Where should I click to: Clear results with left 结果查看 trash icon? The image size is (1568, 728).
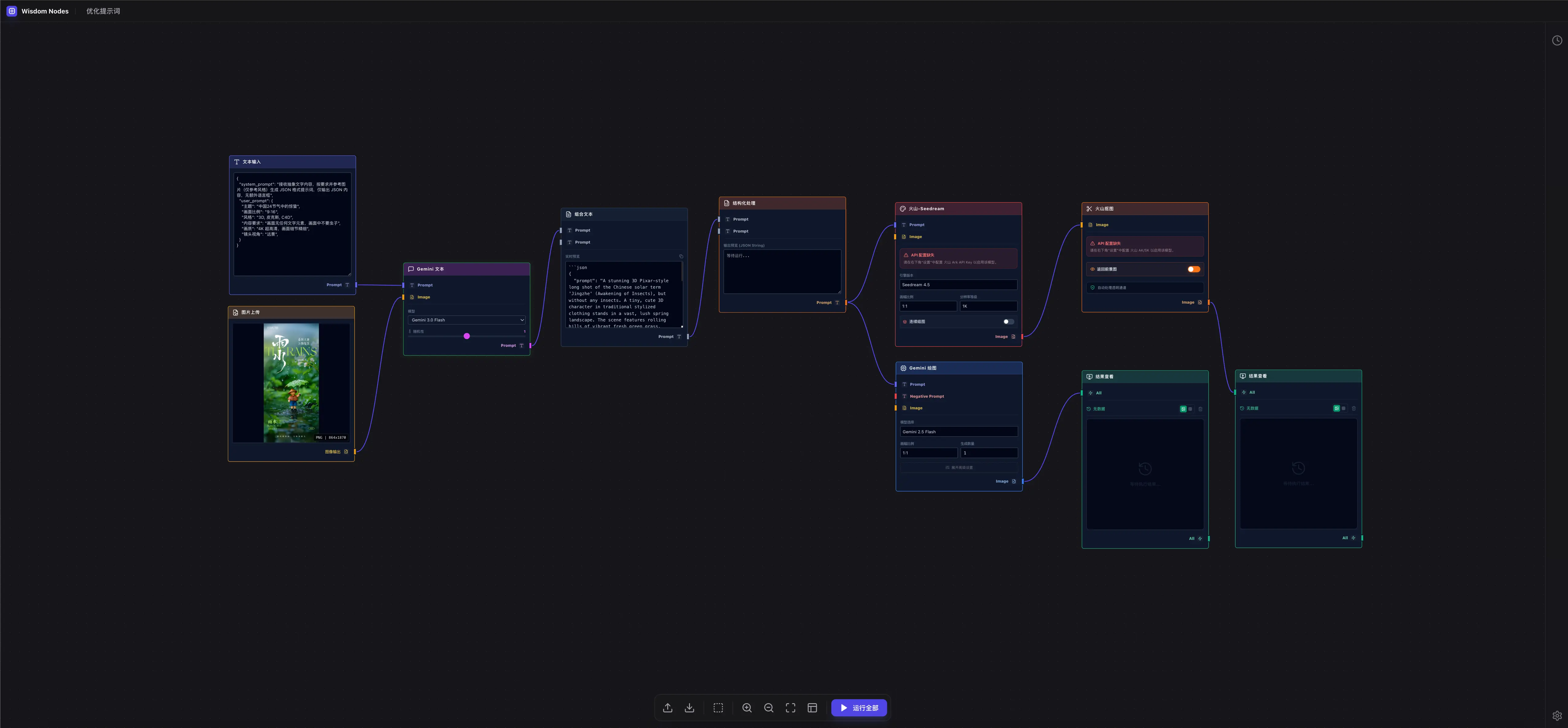(1200, 409)
